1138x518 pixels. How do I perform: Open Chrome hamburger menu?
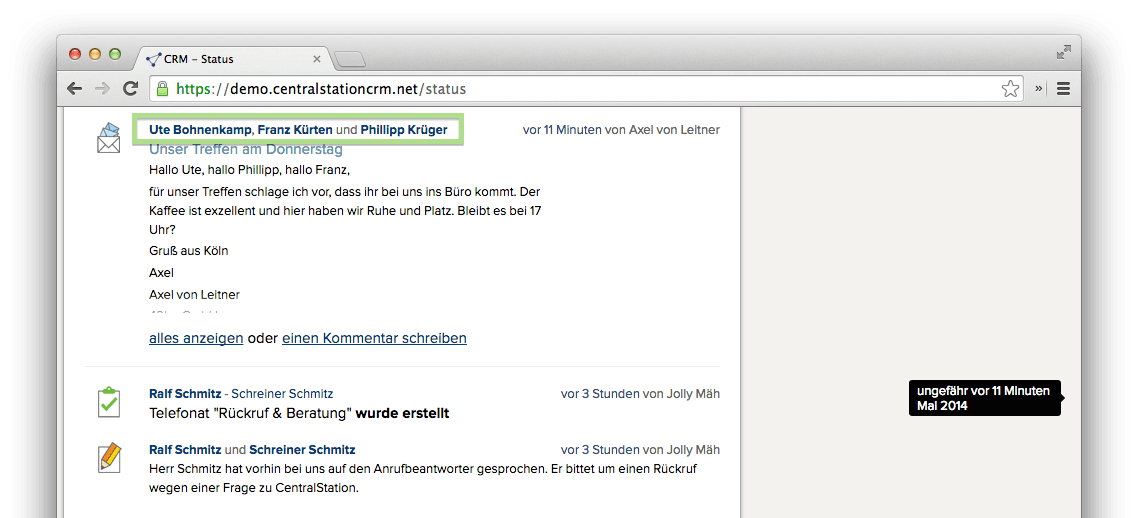(x=1063, y=89)
